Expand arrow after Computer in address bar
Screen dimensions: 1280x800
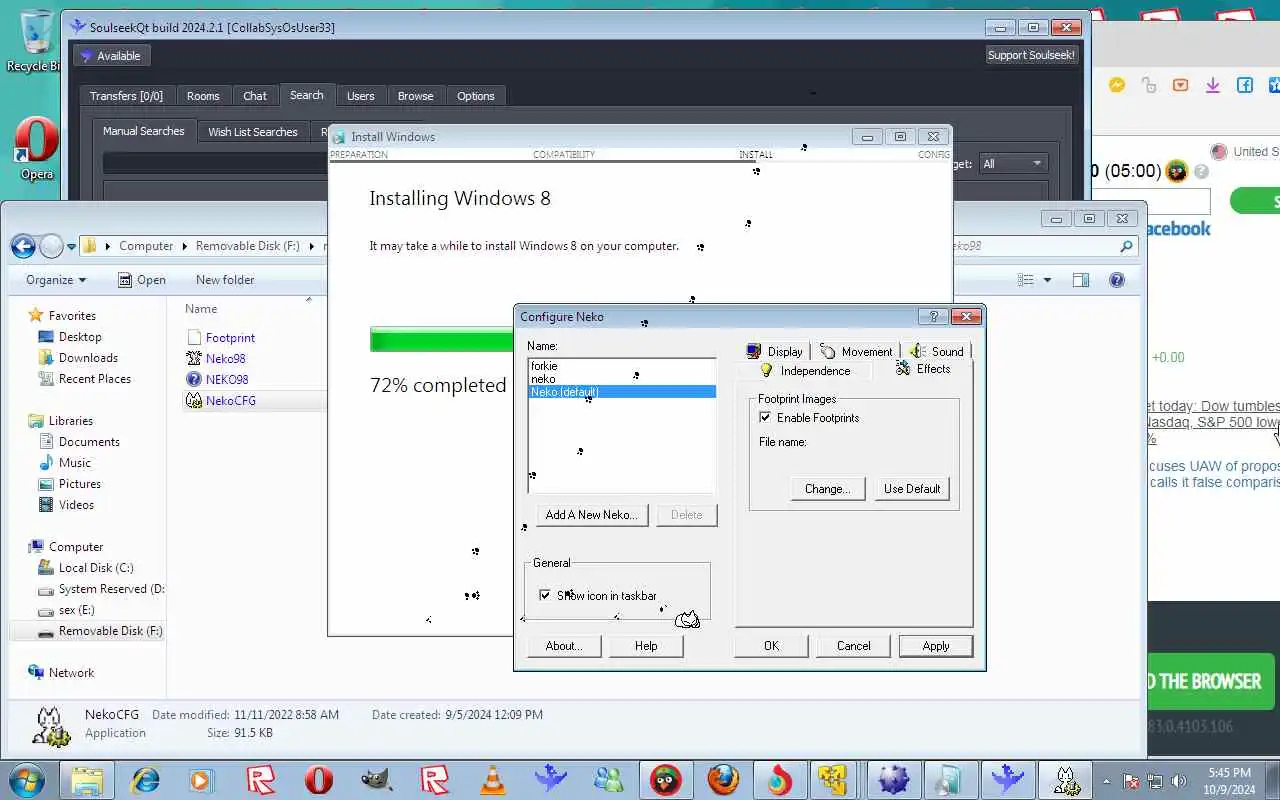click(183, 246)
